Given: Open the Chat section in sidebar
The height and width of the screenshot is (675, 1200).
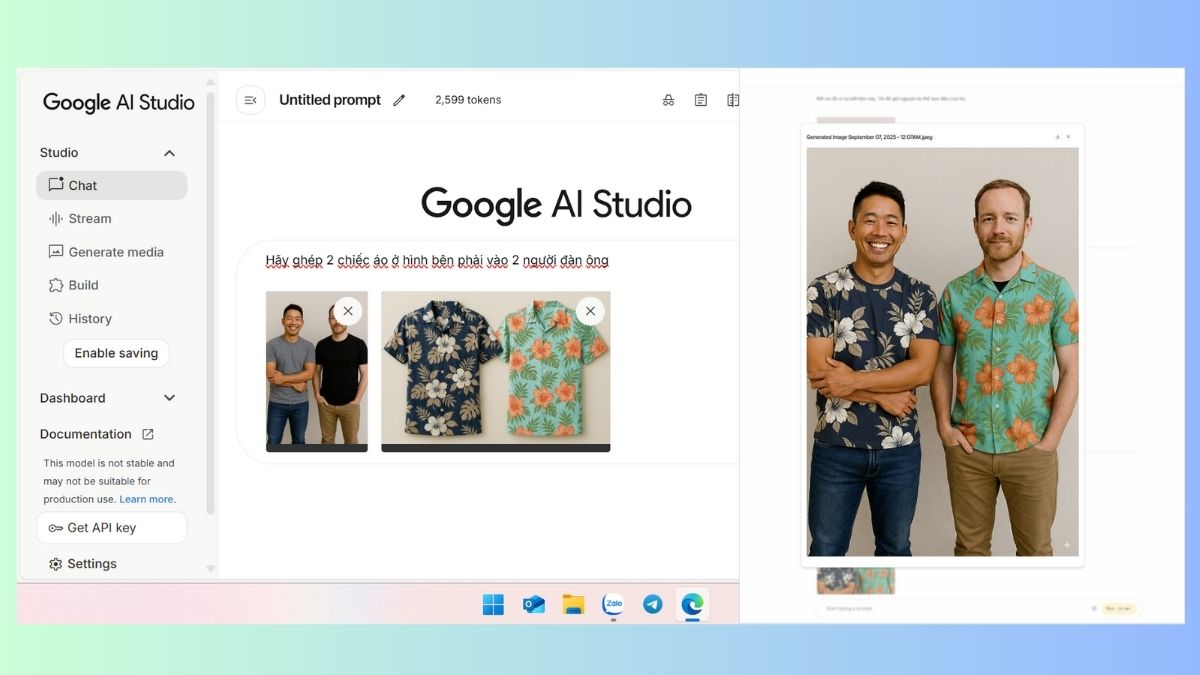Looking at the screenshot, I should coord(112,185).
